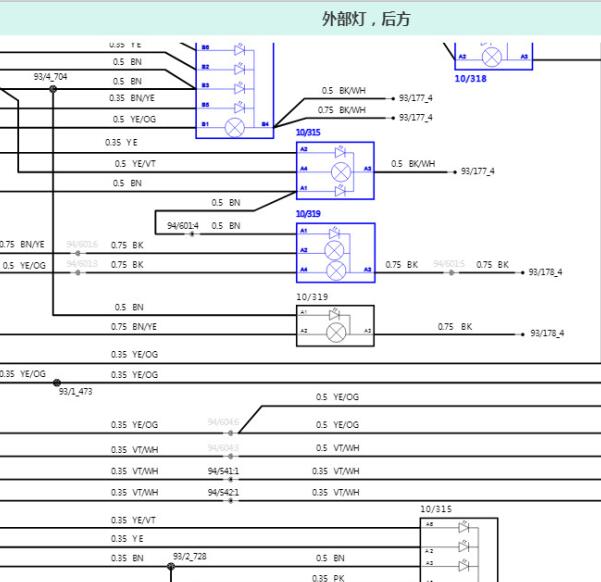This screenshot has width=601, height=582.
Task: Click the lamp symbol at pin B1
Action: 235,128
